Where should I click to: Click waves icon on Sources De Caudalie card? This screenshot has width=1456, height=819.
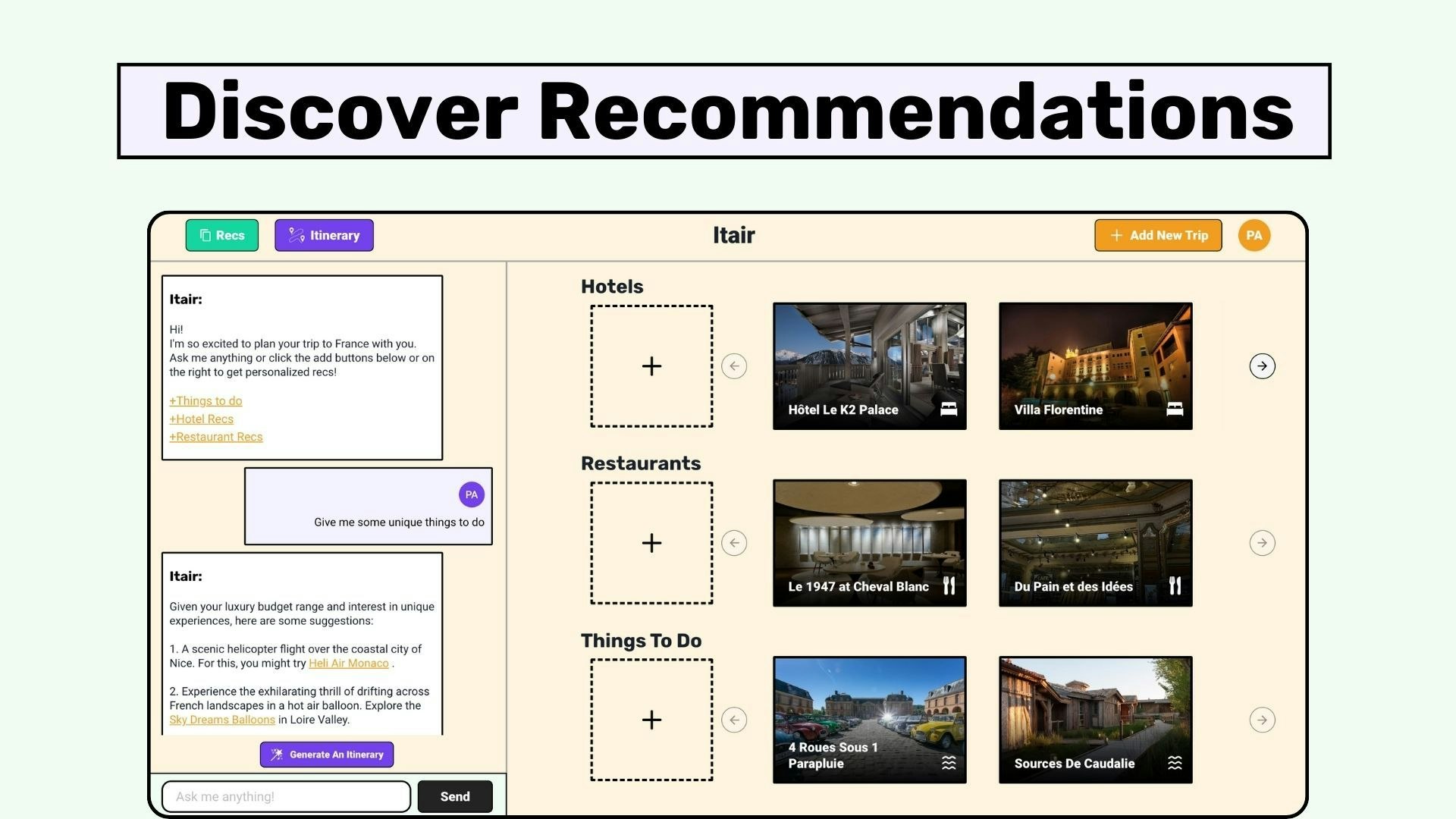pyautogui.click(x=1175, y=763)
